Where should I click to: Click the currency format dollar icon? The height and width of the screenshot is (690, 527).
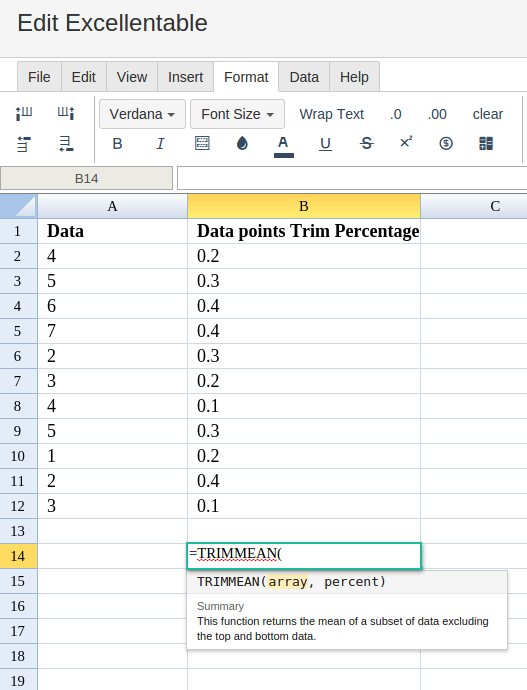point(446,143)
